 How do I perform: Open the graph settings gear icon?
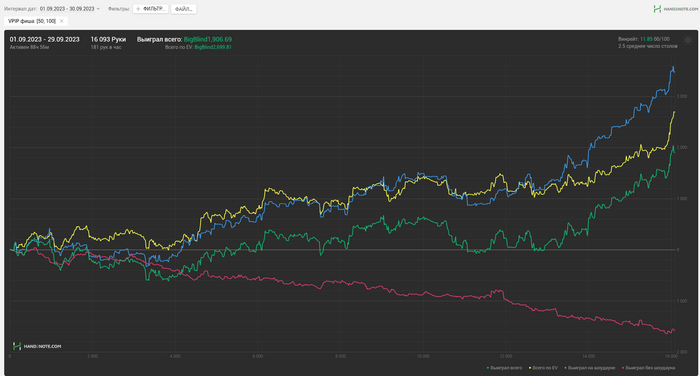[688, 40]
